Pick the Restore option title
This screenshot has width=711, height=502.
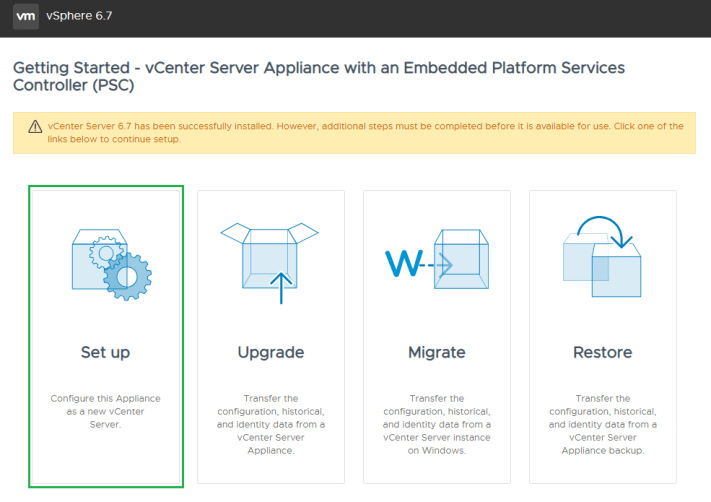click(602, 352)
